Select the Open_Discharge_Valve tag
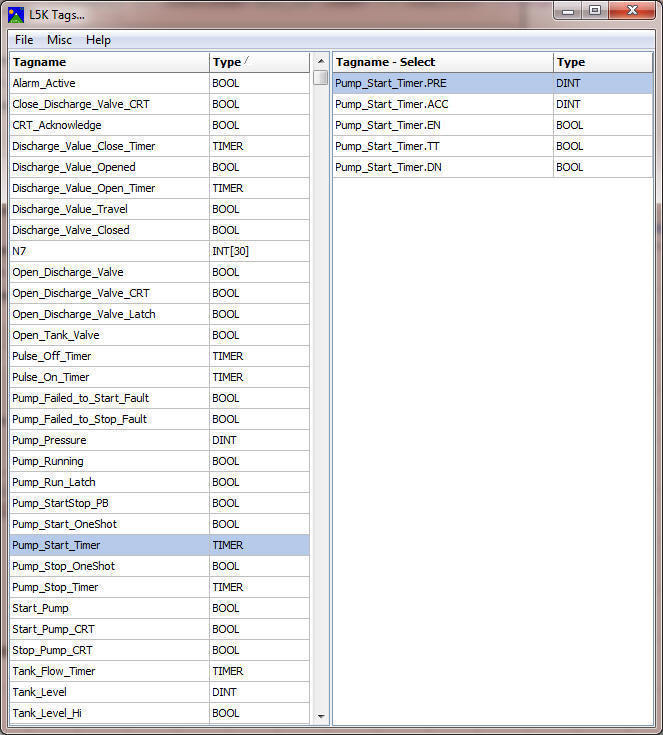 (159, 272)
